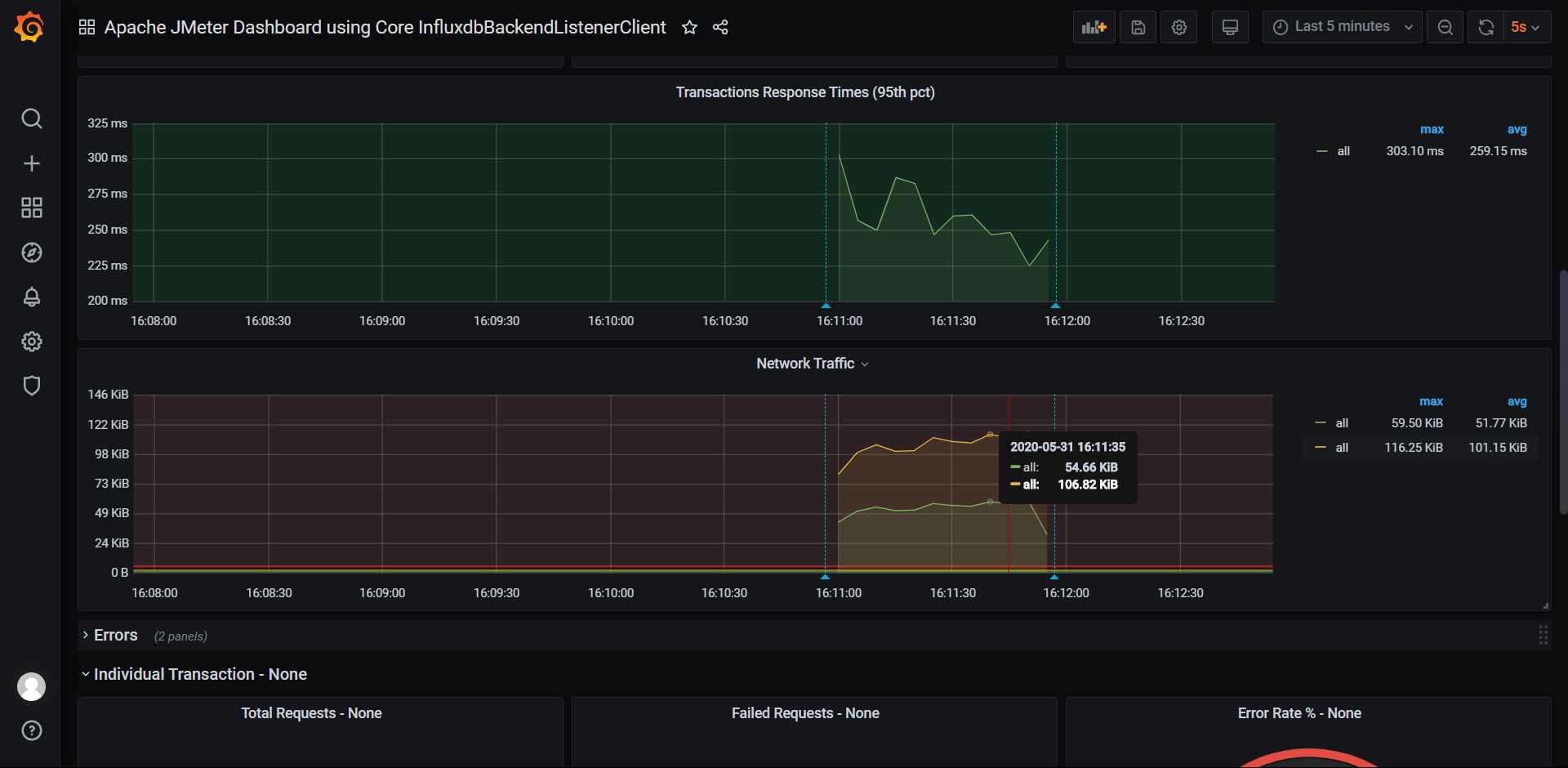The image size is (1568, 768).
Task: Click the 259.15 ms avg value
Action: [1498, 151]
